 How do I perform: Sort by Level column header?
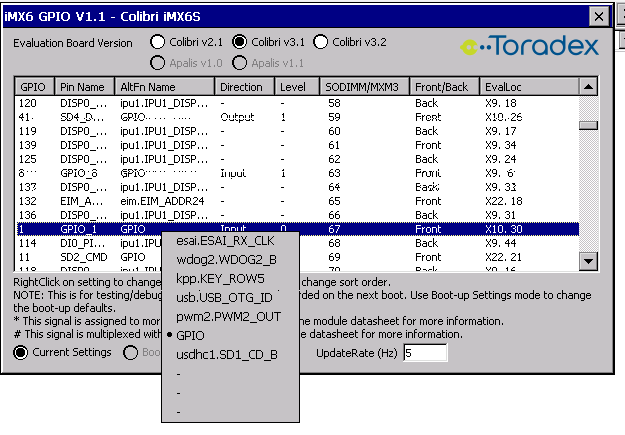click(297, 87)
